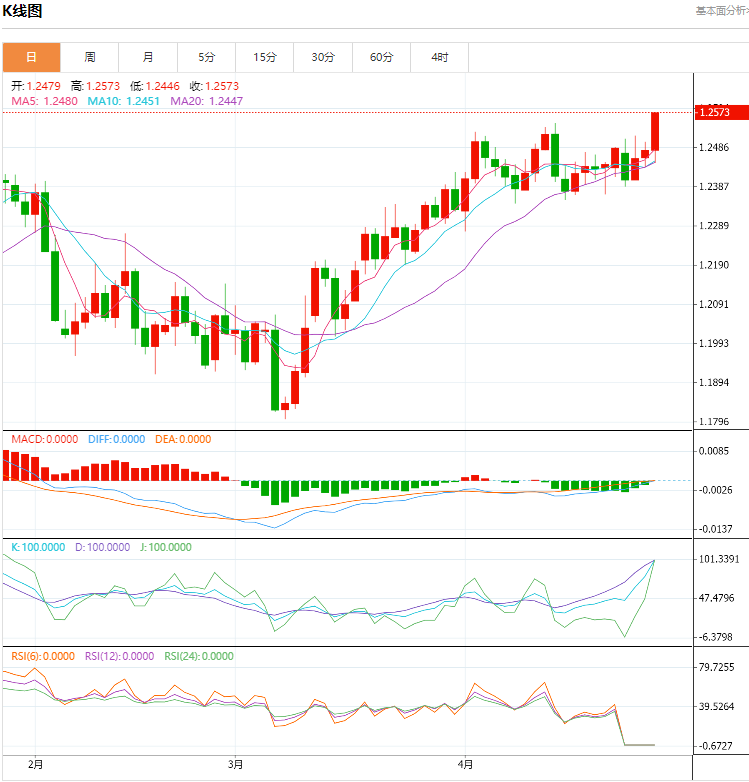Click the 3月 date axis marker
Screen dimensions: 749x782
click(x=235, y=765)
